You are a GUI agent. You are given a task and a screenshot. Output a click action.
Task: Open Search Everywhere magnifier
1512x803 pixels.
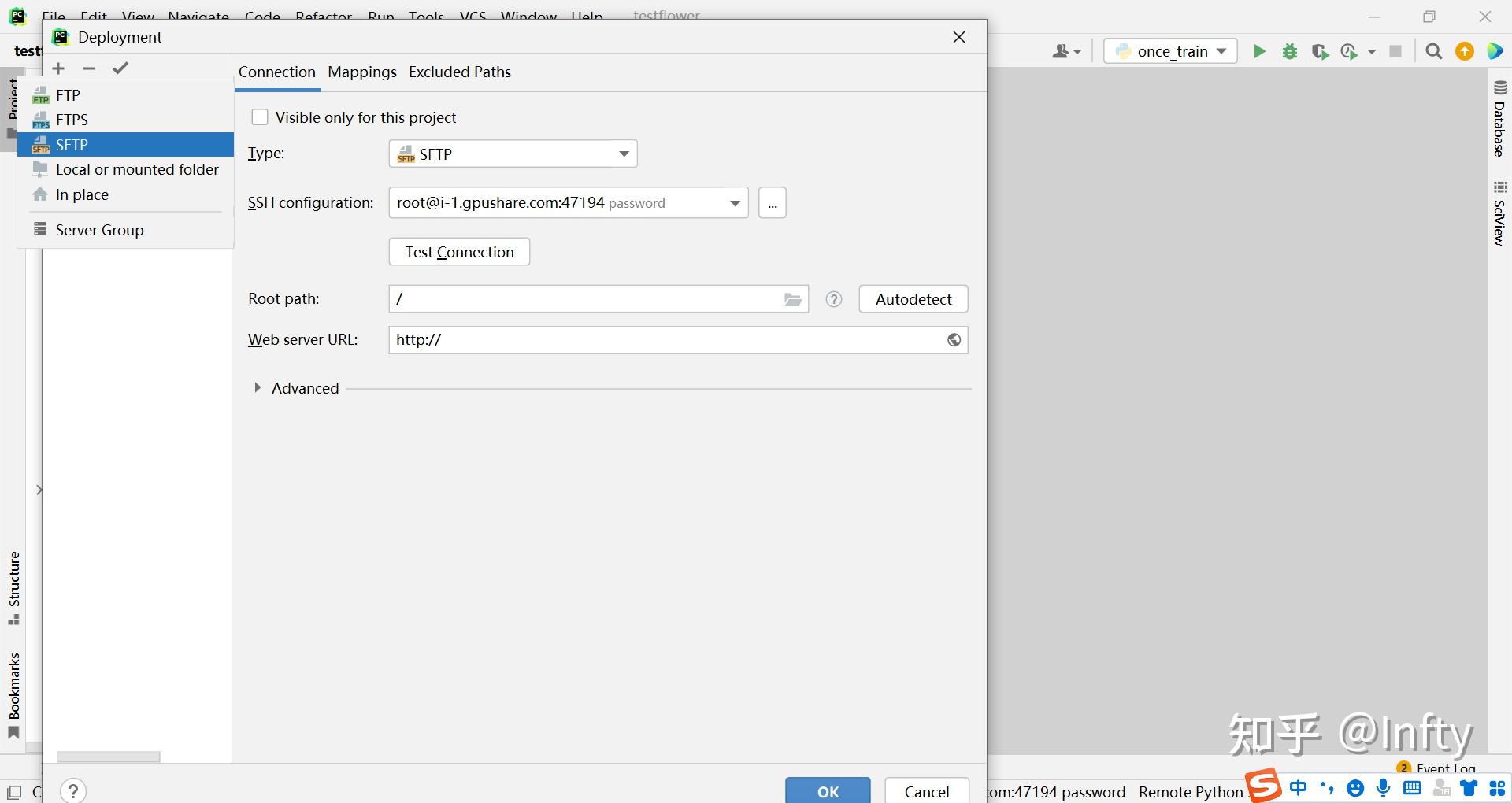pyautogui.click(x=1434, y=51)
